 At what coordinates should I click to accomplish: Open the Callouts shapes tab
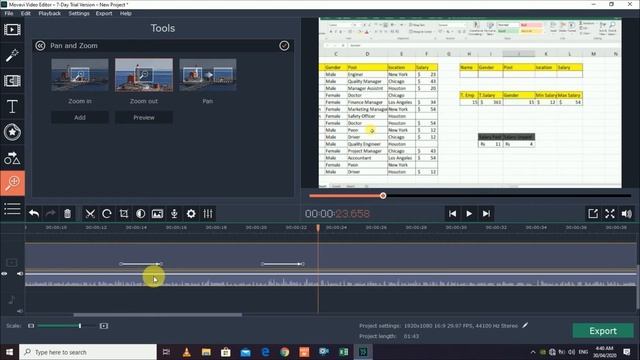(x=12, y=158)
